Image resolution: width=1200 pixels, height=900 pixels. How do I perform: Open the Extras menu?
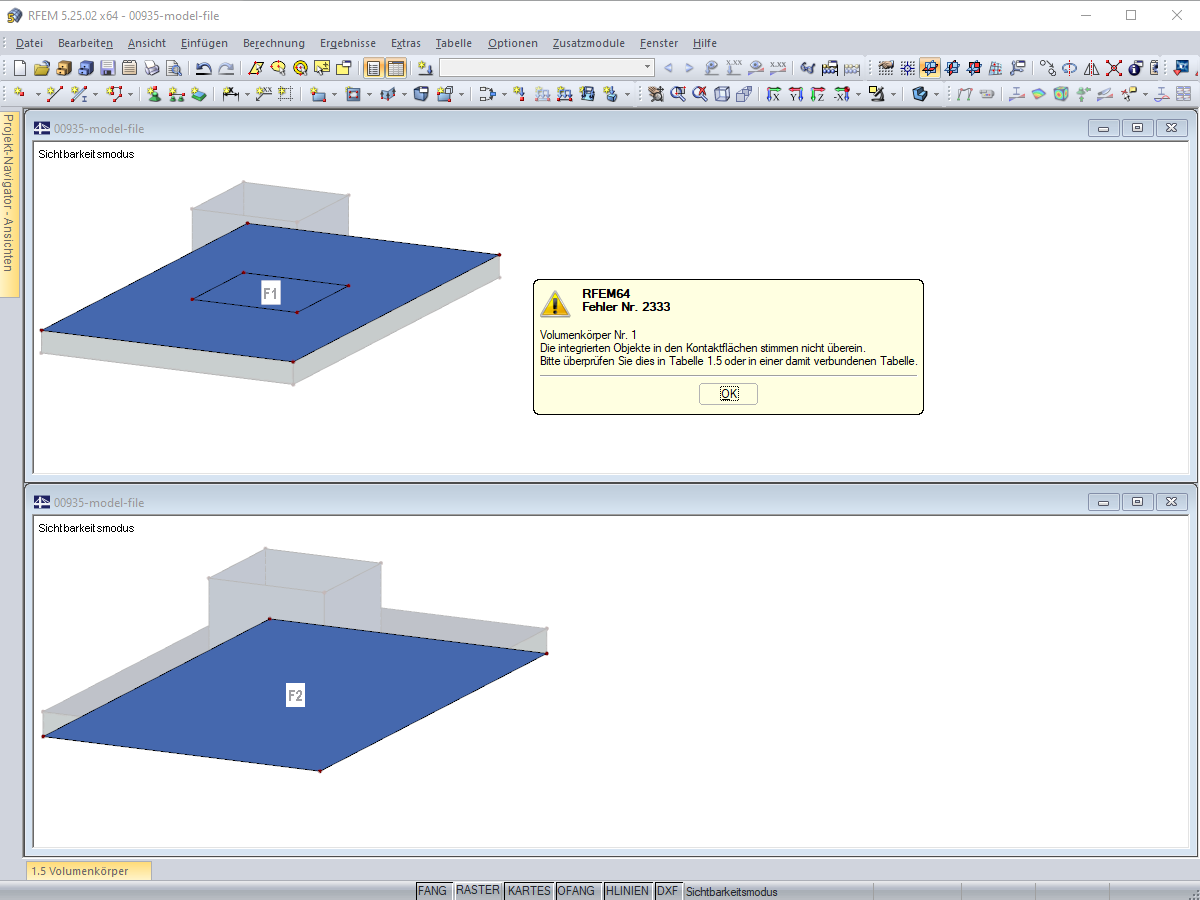(406, 43)
